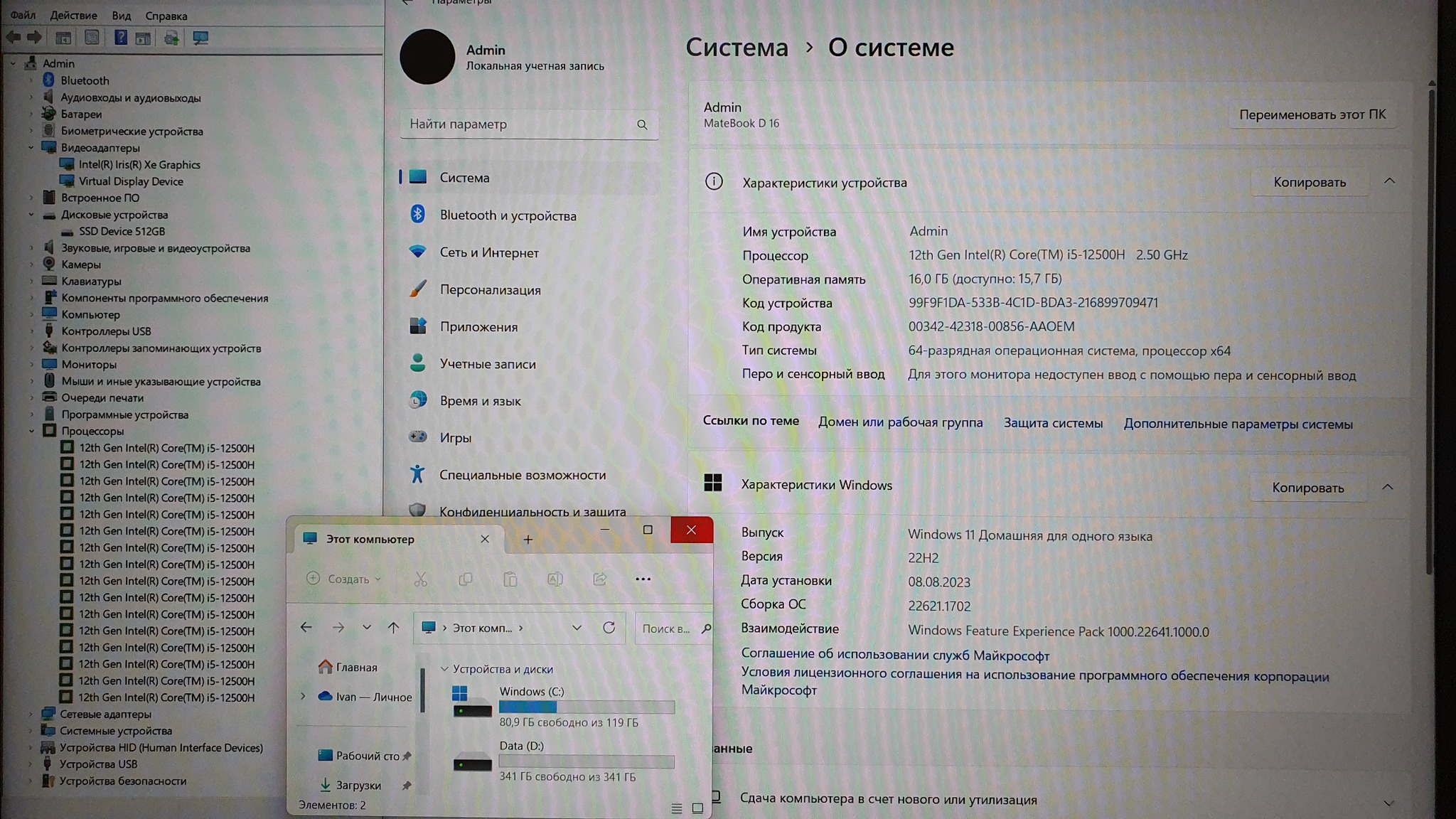Open Защита системы link
1456x819 pixels.
point(1053,423)
